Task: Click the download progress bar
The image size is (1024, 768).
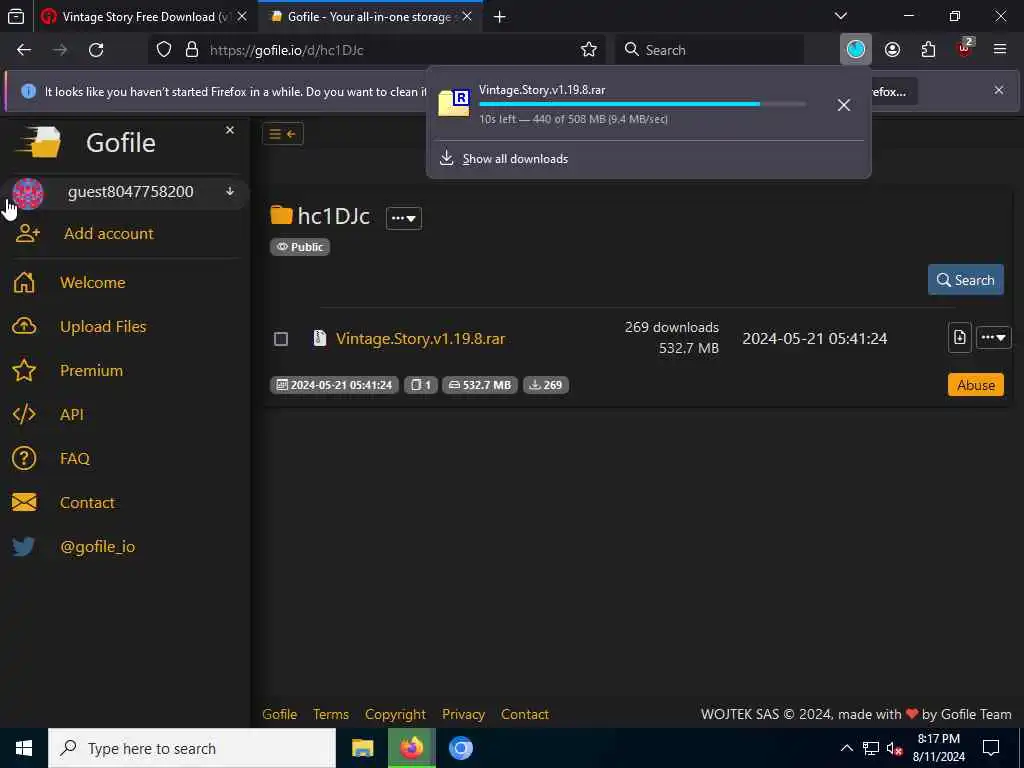Action: [643, 104]
